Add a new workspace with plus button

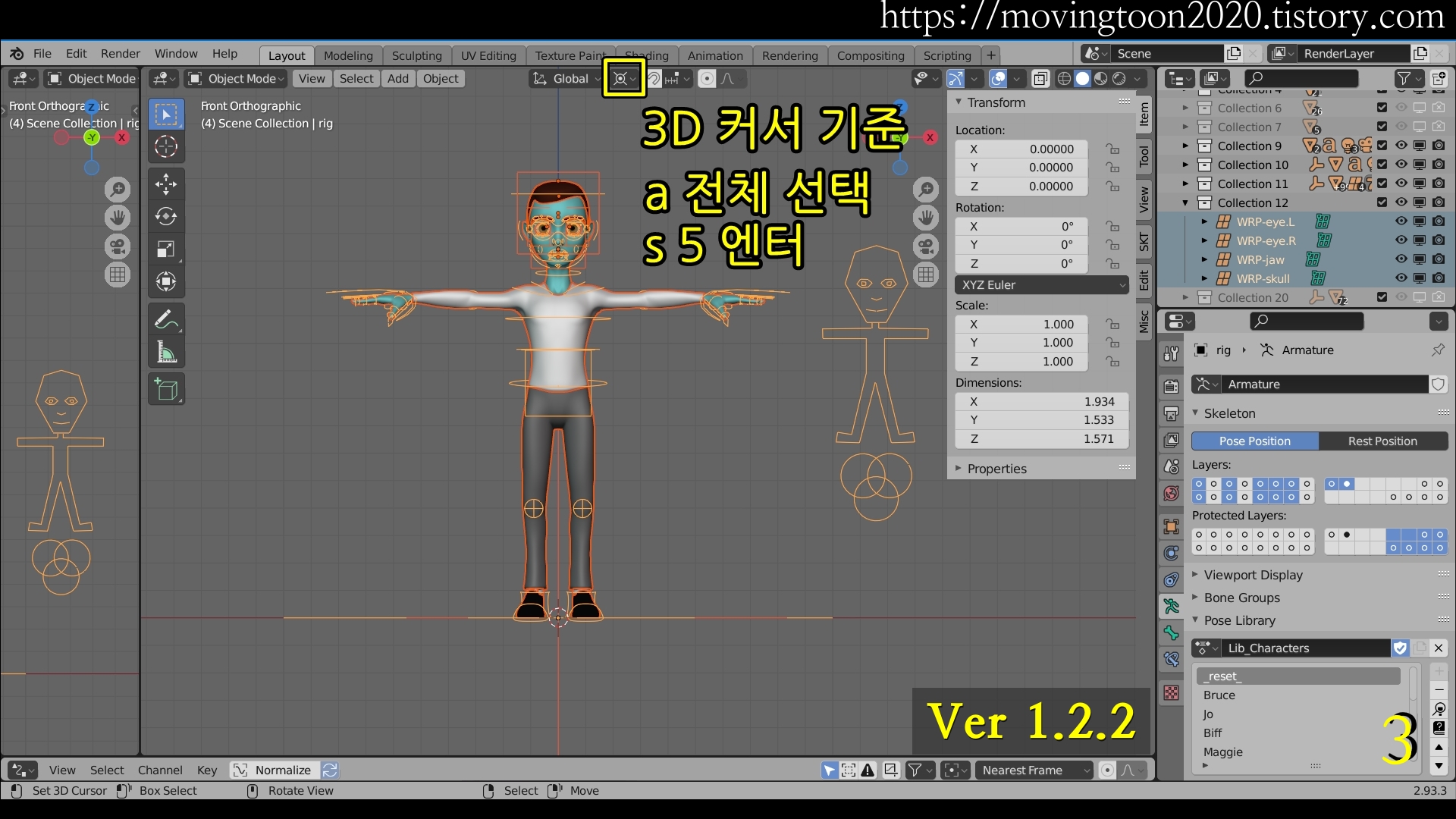pyautogui.click(x=990, y=55)
